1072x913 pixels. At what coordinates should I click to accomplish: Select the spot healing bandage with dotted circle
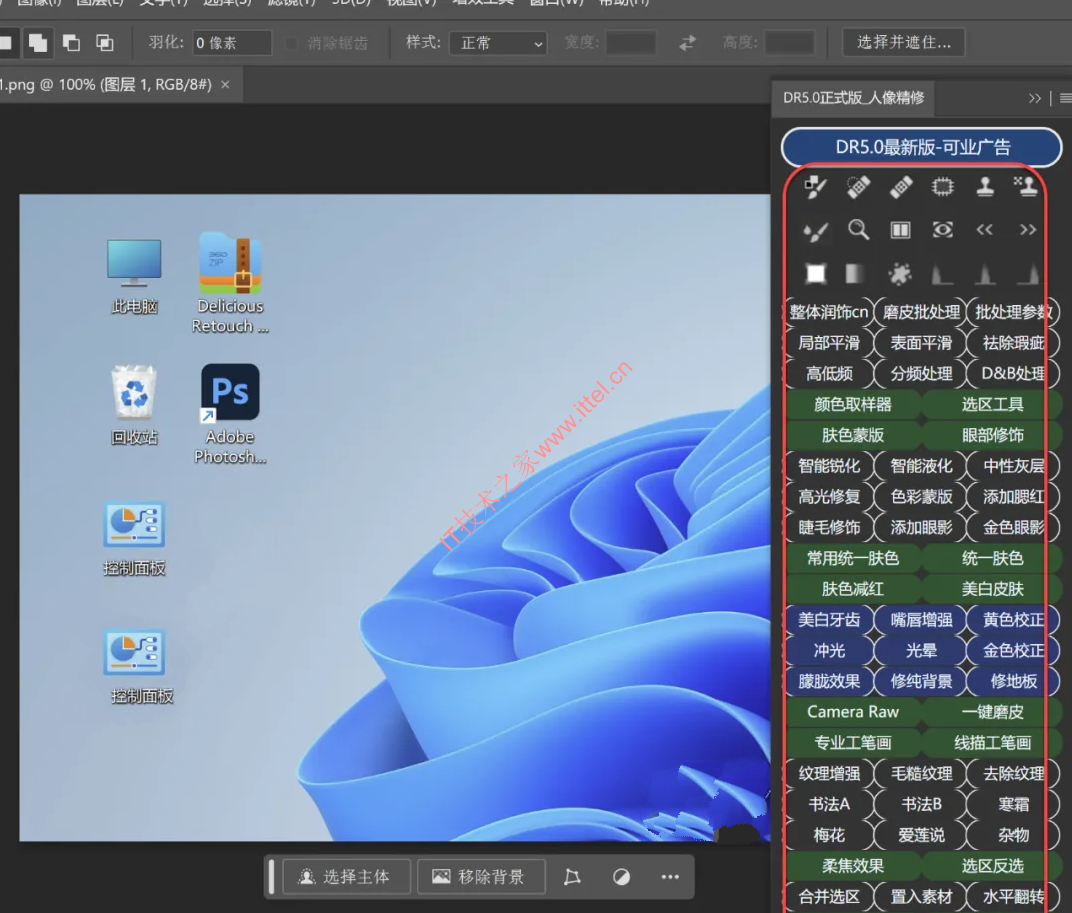pos(858,187)
